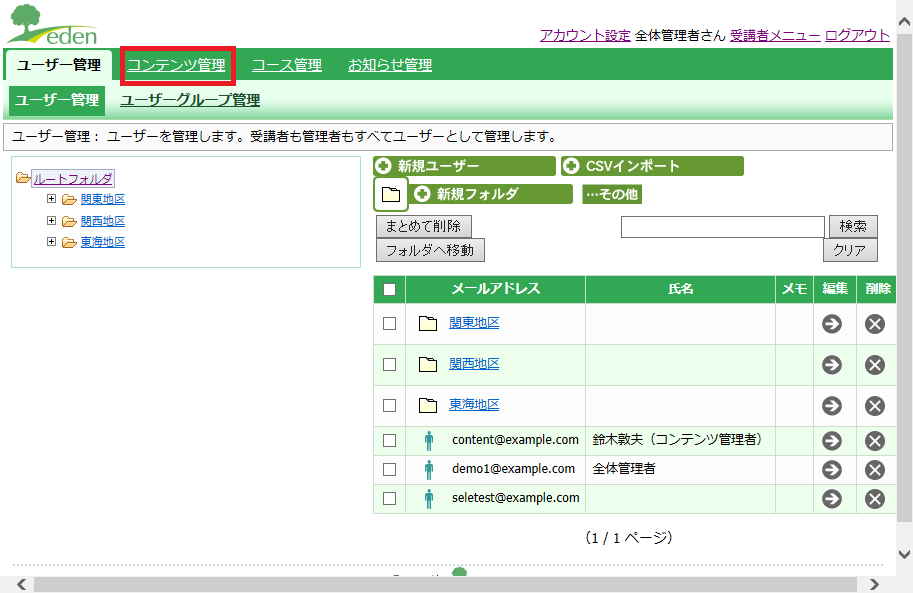Image resolution: width=913 pixels, height=593 pixels.
Task: Edit user content@example.com via arrow icon
Action: (831, 440)
